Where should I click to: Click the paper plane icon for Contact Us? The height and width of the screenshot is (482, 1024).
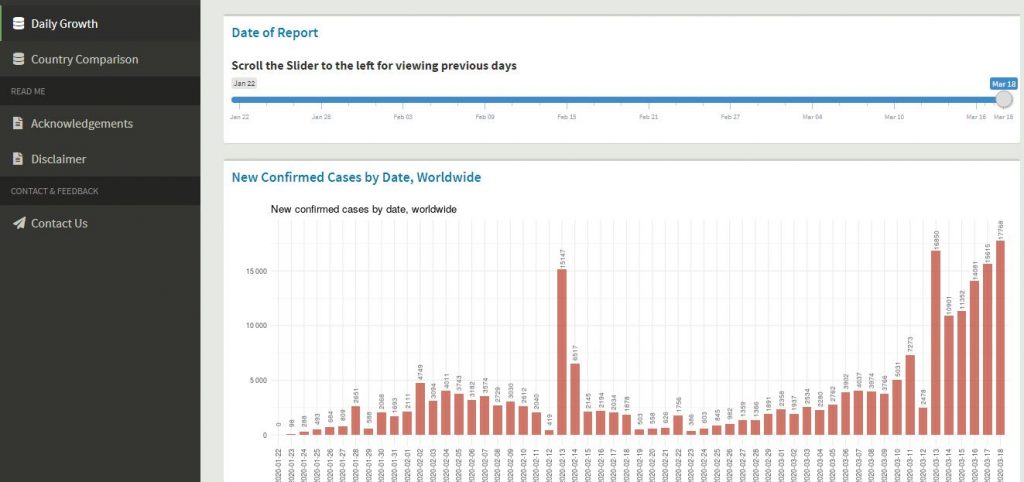click(x=18, y=223)
